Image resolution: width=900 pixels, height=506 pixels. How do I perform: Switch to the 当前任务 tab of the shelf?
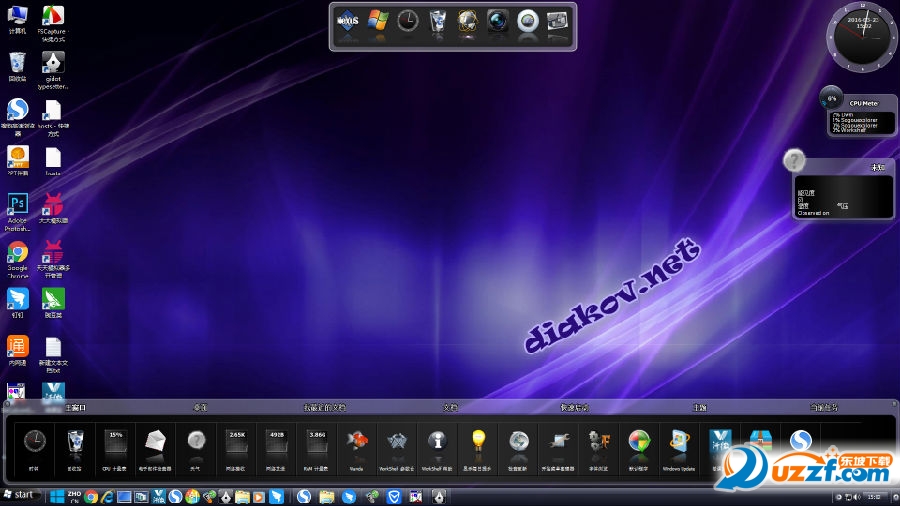click(x=824, y=408)
